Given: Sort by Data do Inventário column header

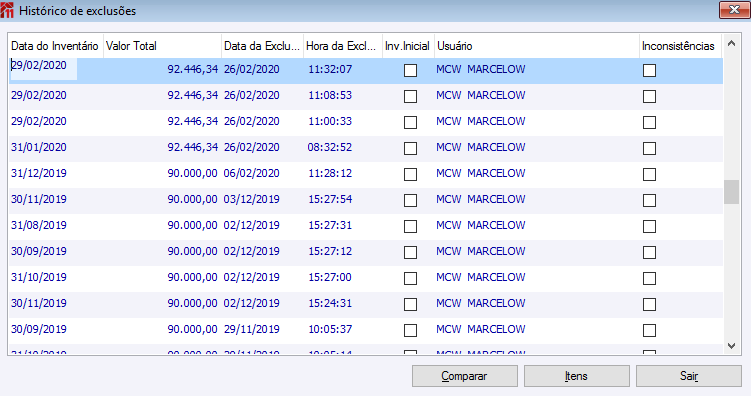Looking at the screenshot, I should tap(55, 46).
